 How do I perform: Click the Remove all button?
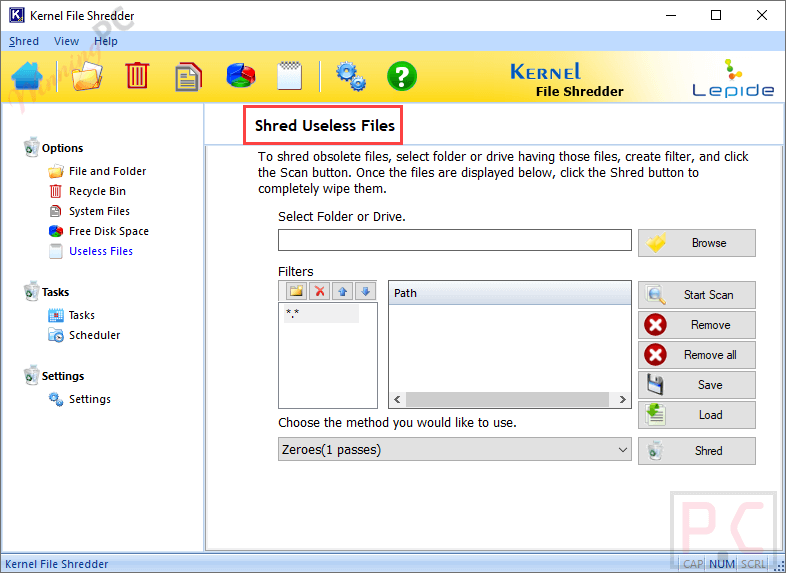[697, 355]
